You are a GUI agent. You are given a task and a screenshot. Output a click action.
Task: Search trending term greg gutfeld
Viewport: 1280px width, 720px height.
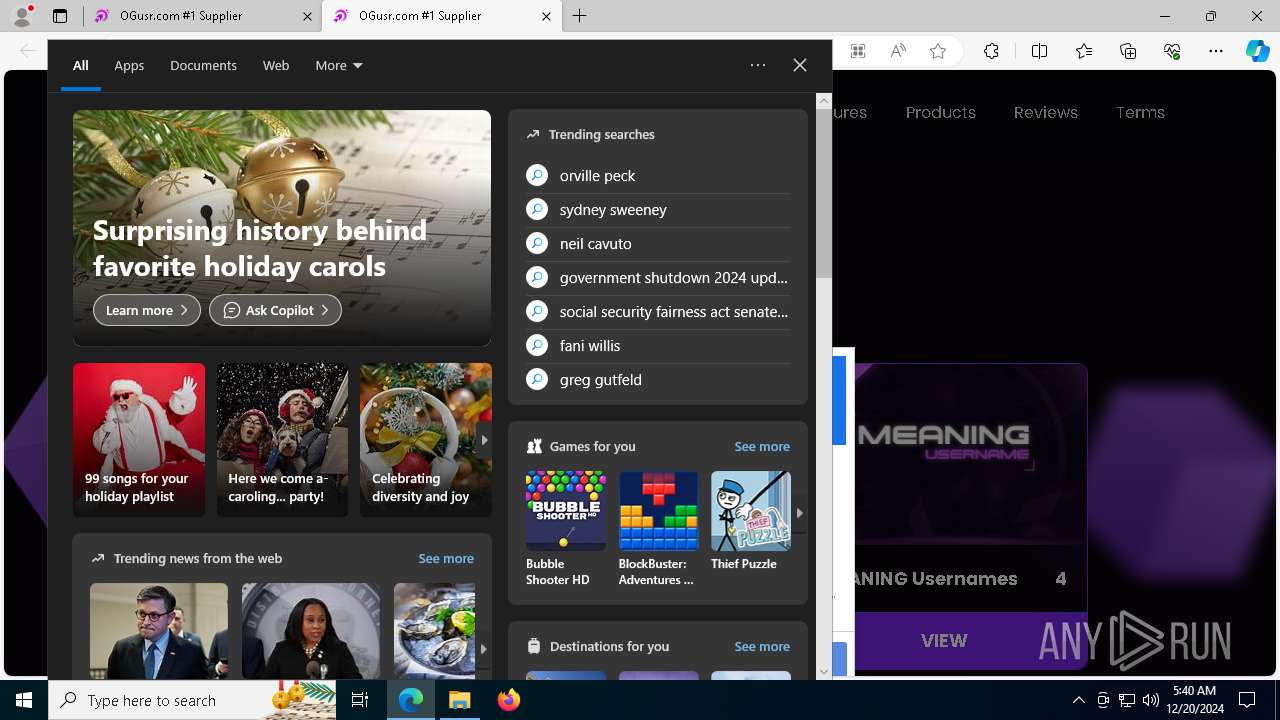click(x=600, y=379)
